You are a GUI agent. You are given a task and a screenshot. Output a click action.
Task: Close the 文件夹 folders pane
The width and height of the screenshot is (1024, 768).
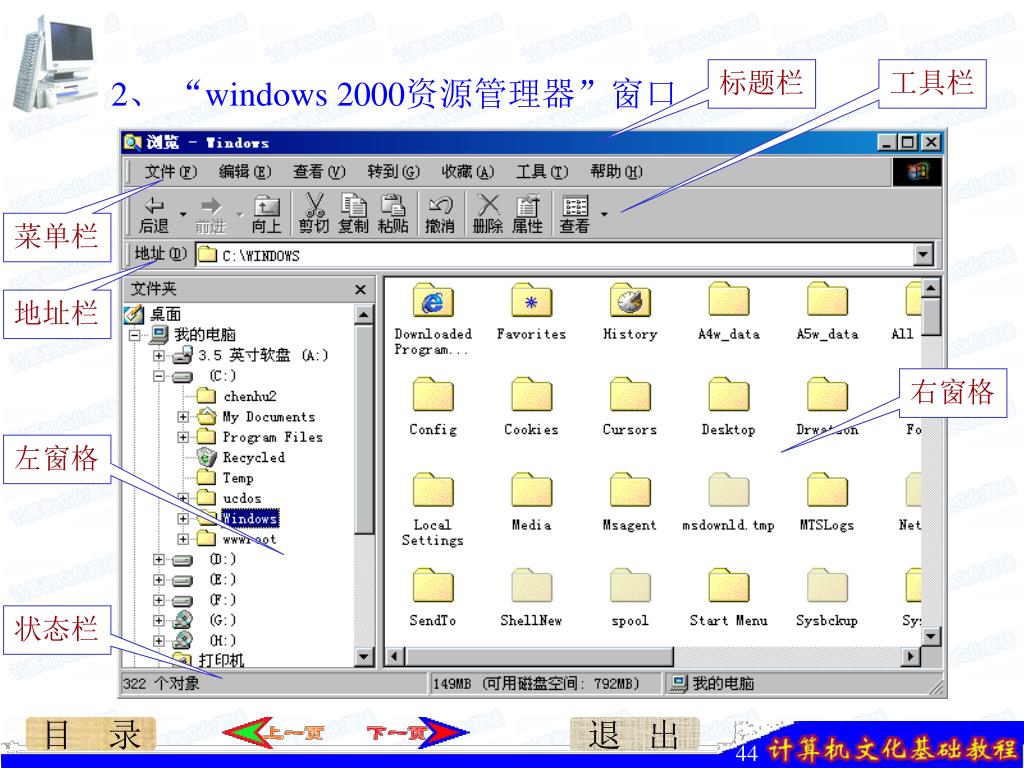(360, 289)
